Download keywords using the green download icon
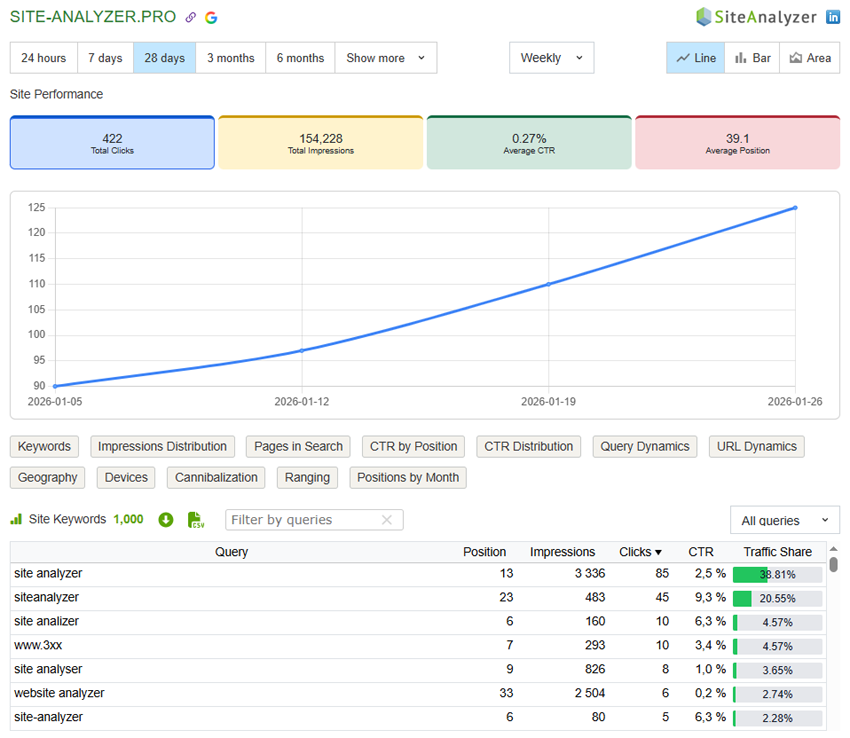Image resolution: width=850 pixels, height=738 pixels. click(166, 519)
